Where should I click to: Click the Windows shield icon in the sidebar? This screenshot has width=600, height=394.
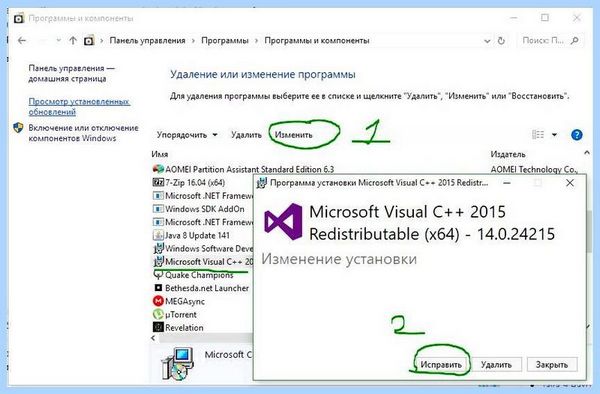(x=18, y=128)
